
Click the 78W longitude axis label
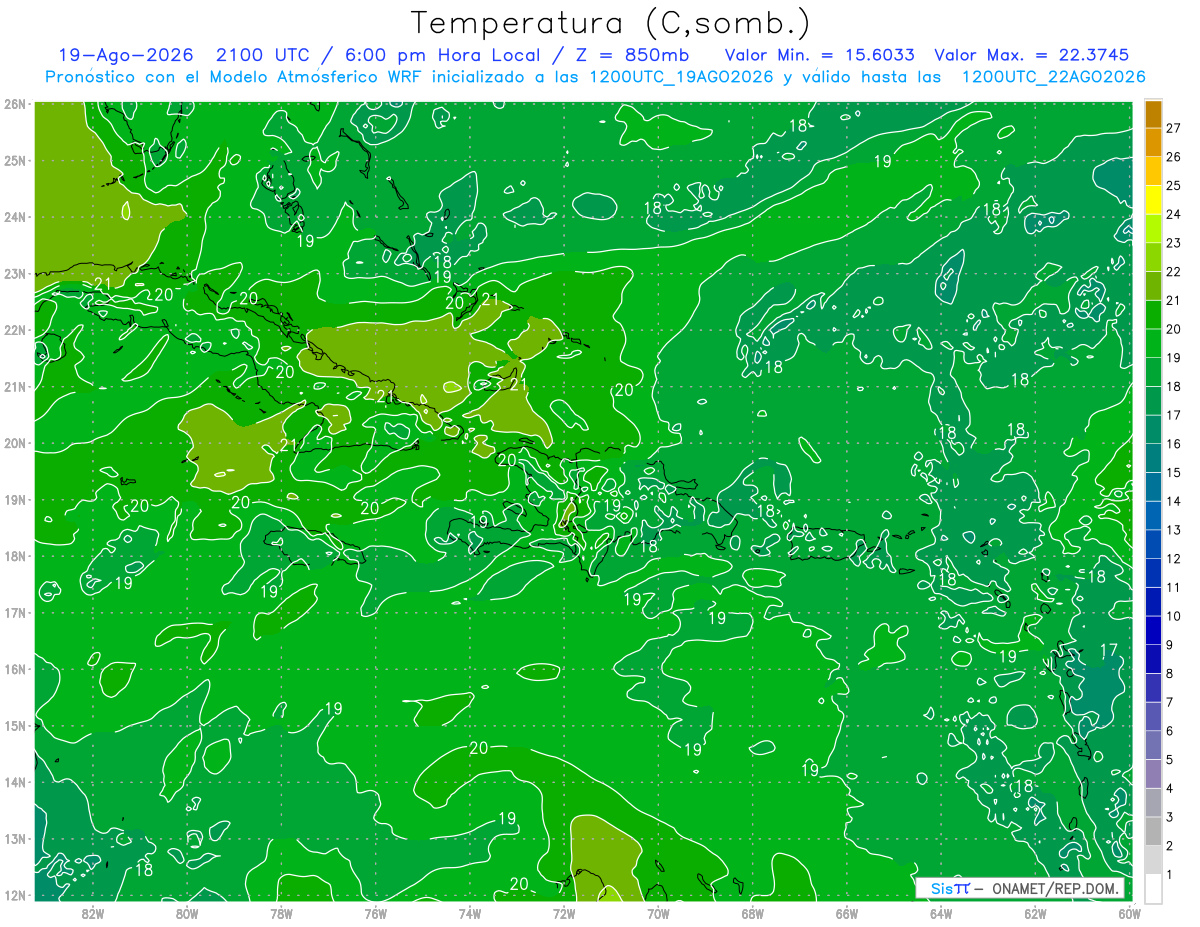click(281, 914)
